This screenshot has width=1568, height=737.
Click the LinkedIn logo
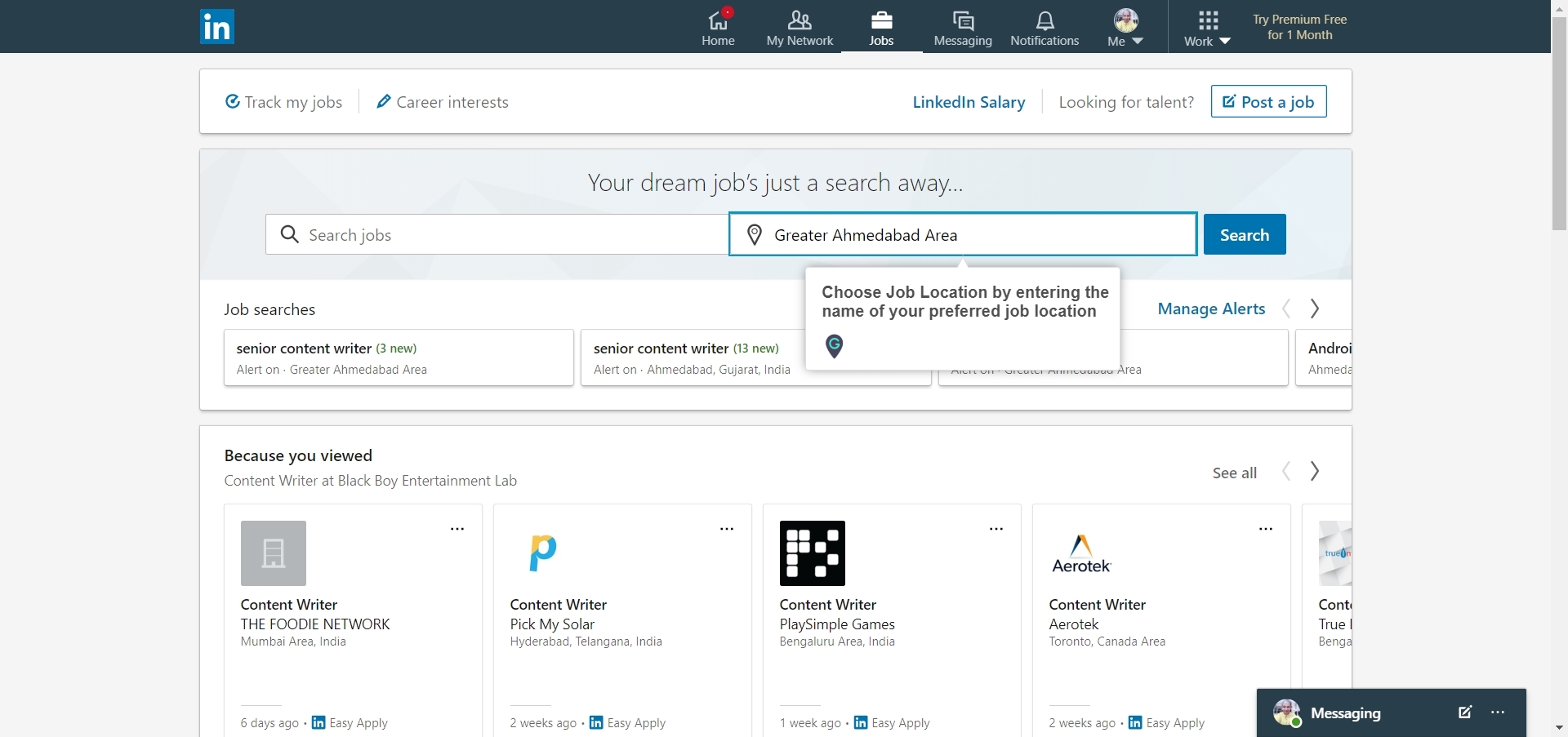217,27
